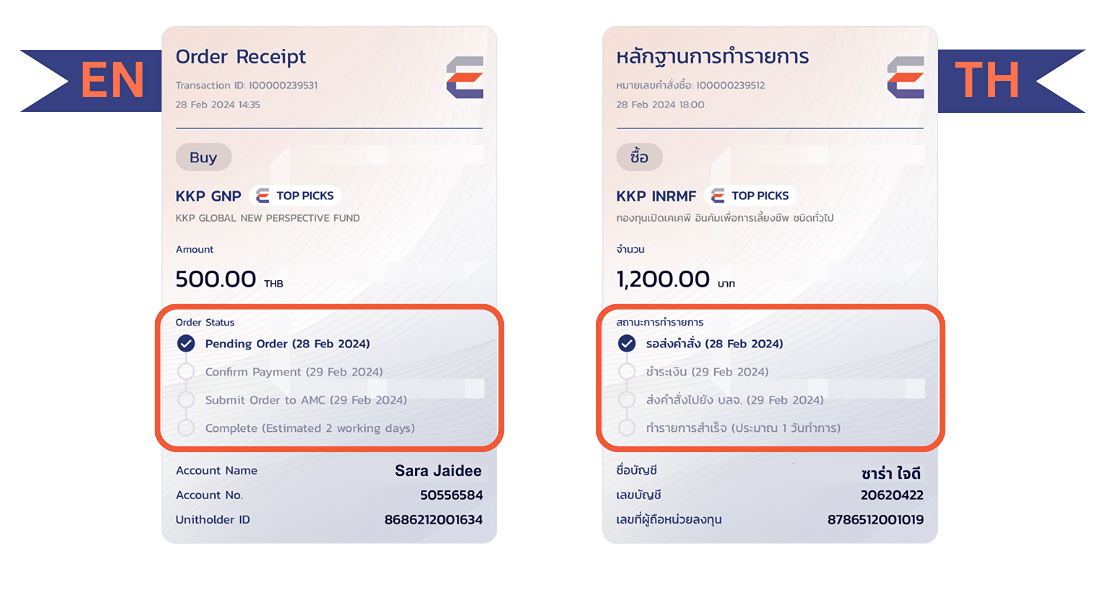Click the KKP logo on Thai receipt
This screenshot has height=600, width=1106.
tap(906, 78)
